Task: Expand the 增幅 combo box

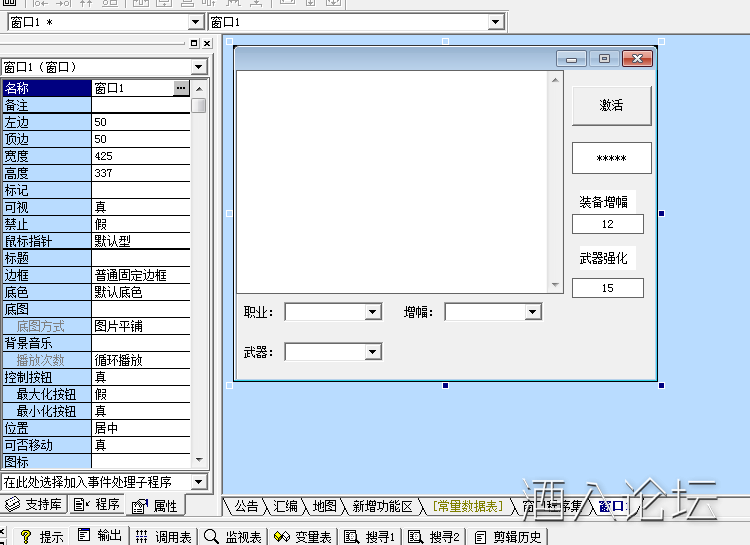Action: coord(533,312)
